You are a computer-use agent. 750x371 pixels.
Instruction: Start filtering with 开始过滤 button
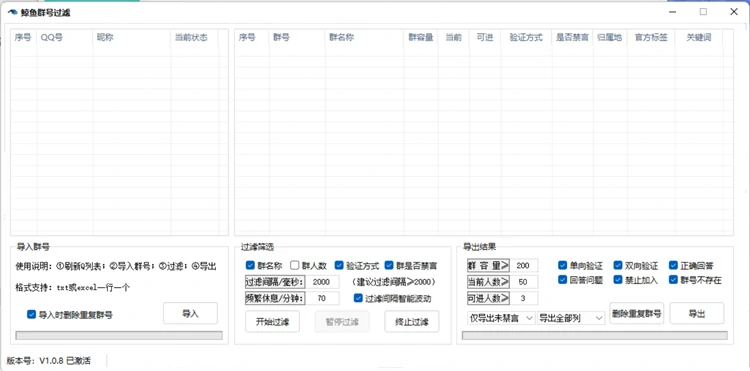pyautogui.click(x=273, y=322)
